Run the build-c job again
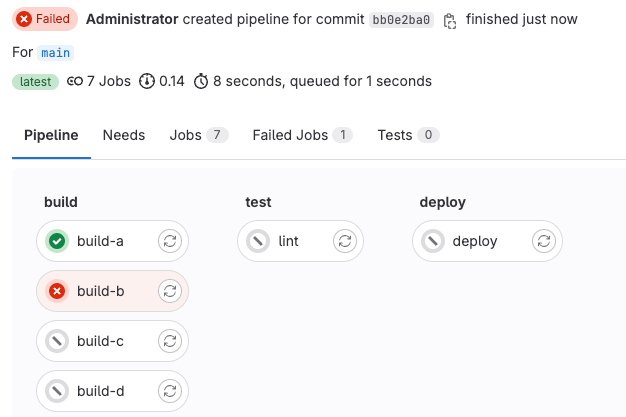626x417 pixels. pyautogui.click(x=170, y=341)
